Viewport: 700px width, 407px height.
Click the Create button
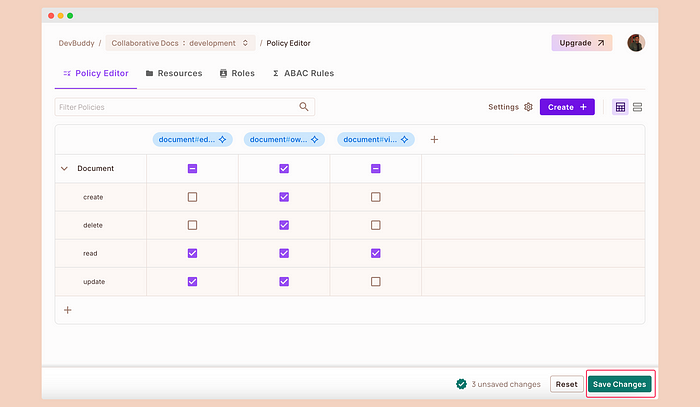coord(567,107)
